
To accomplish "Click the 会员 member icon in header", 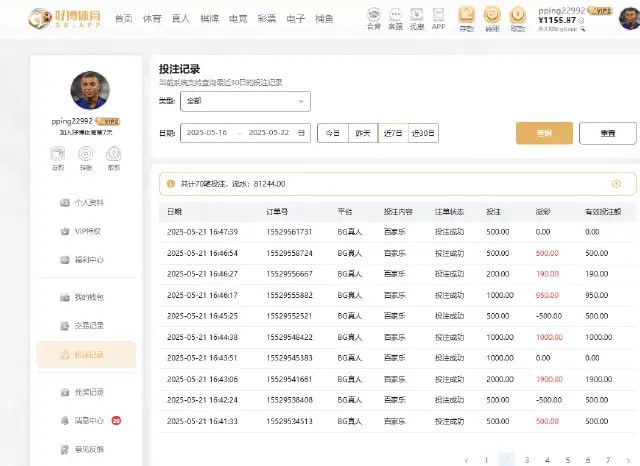I will pos(373,16).
